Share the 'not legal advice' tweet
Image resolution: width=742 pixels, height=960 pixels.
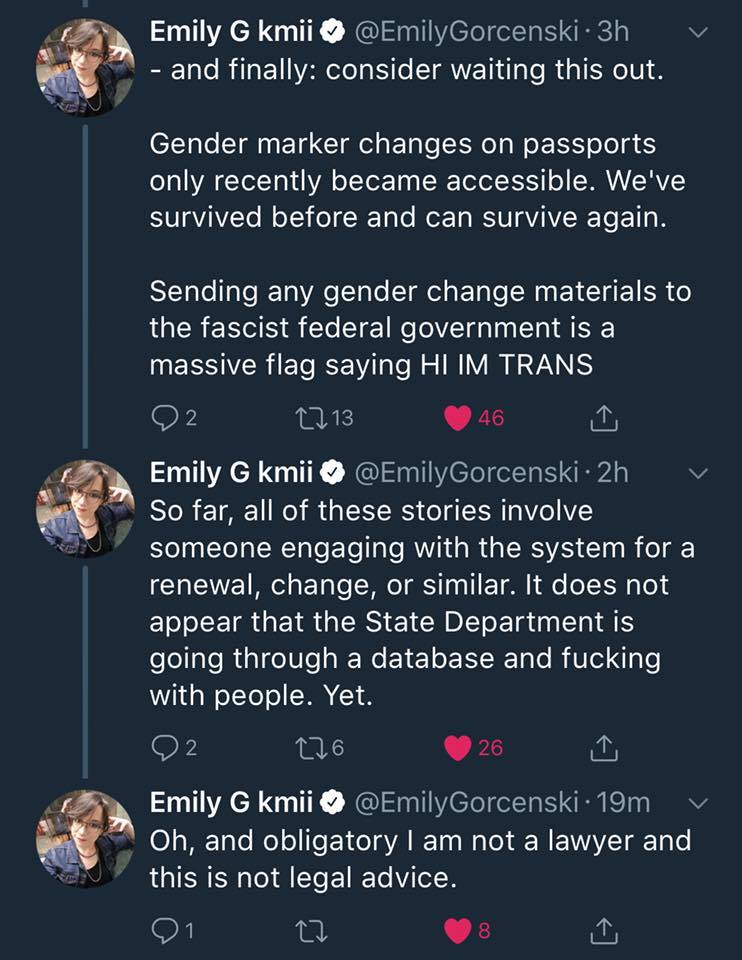[x=605, y=931]
